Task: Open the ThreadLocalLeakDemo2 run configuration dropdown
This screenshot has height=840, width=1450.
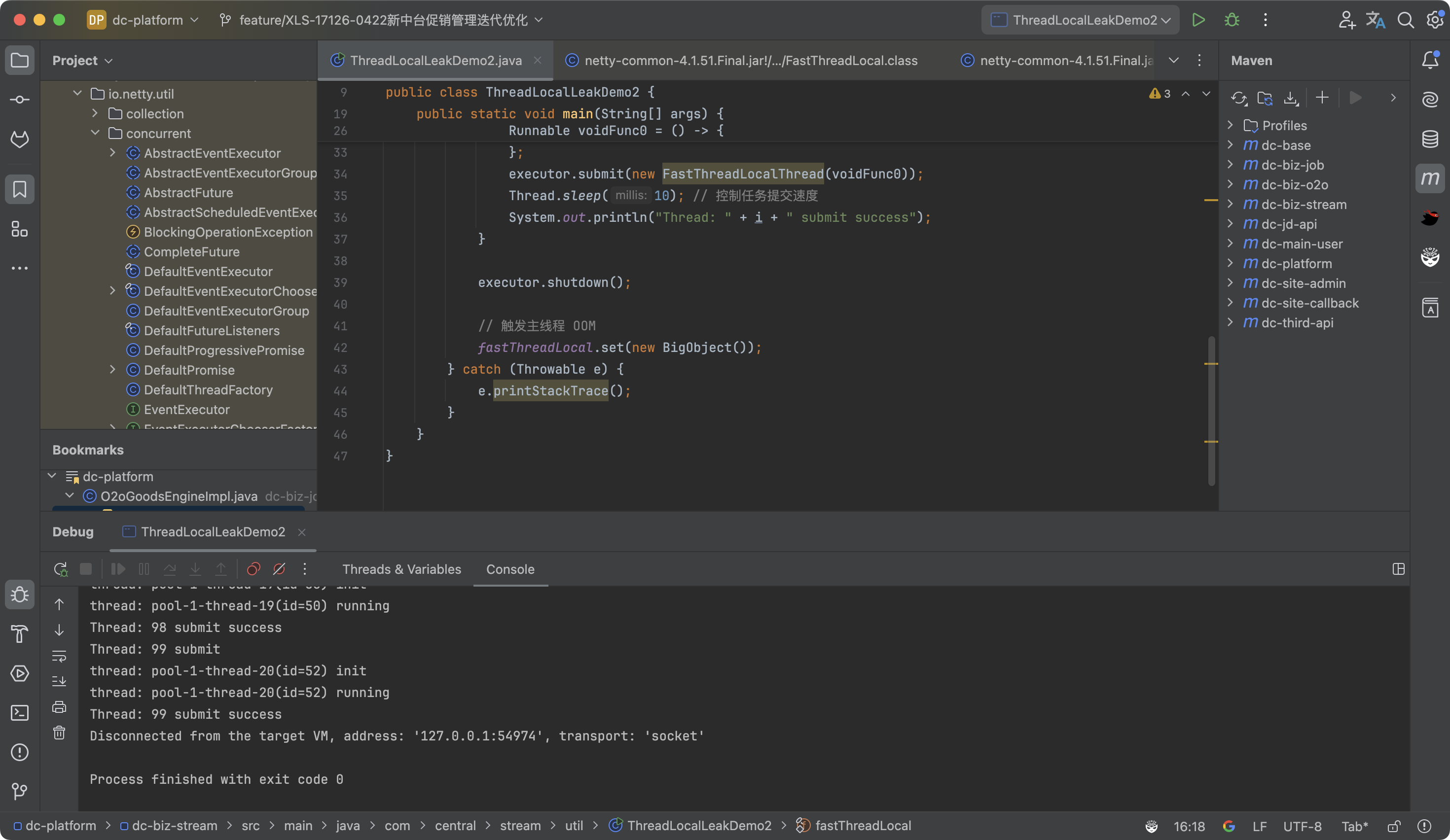Action: (1080, 20)
